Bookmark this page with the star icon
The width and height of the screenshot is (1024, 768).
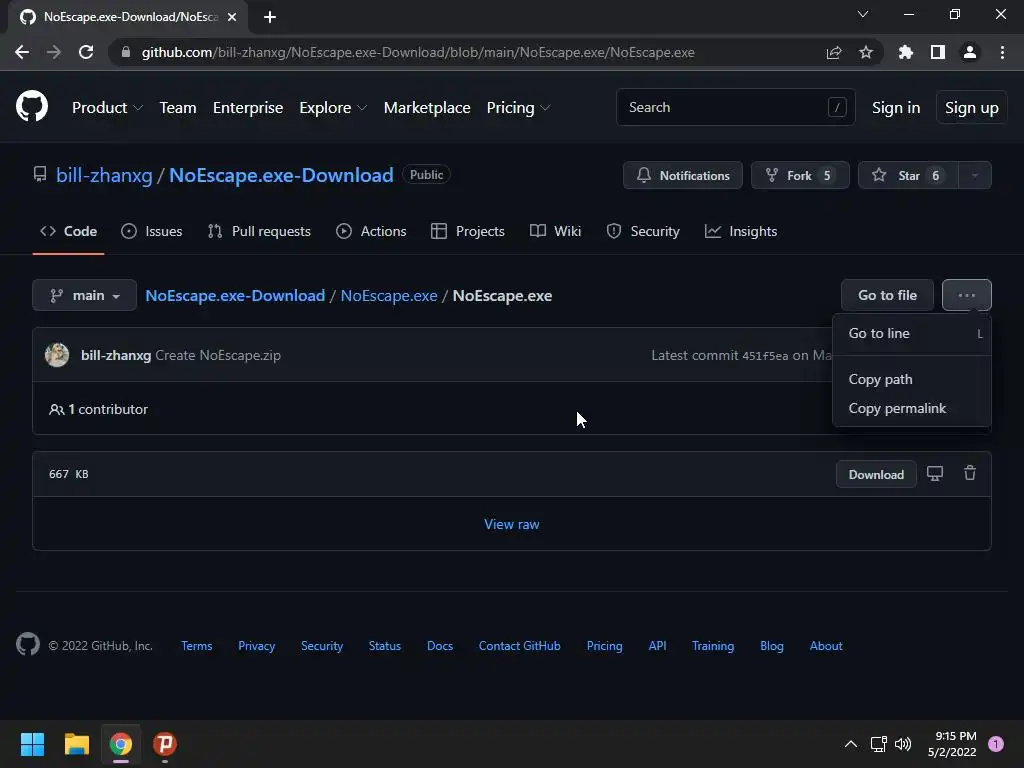866,52
